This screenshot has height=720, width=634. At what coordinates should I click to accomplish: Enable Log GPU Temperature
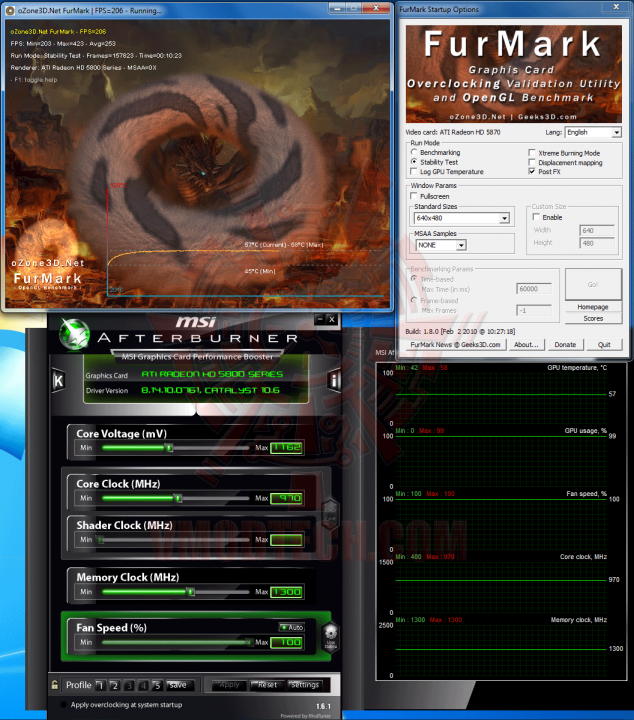coord(414,171)
